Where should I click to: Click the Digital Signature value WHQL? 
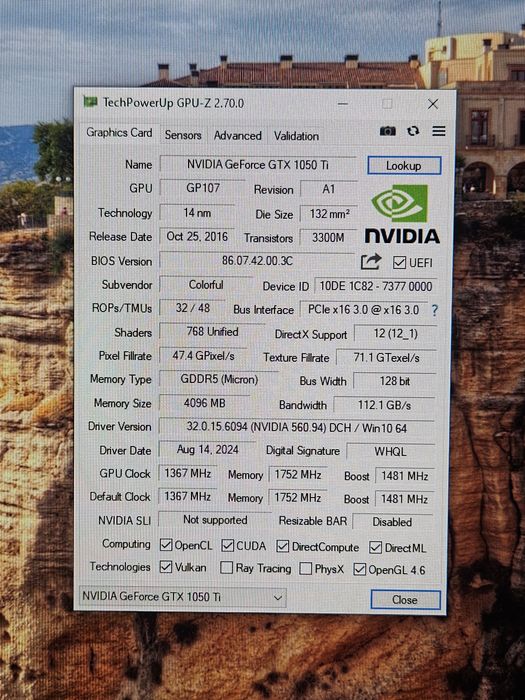pos(391,451)
